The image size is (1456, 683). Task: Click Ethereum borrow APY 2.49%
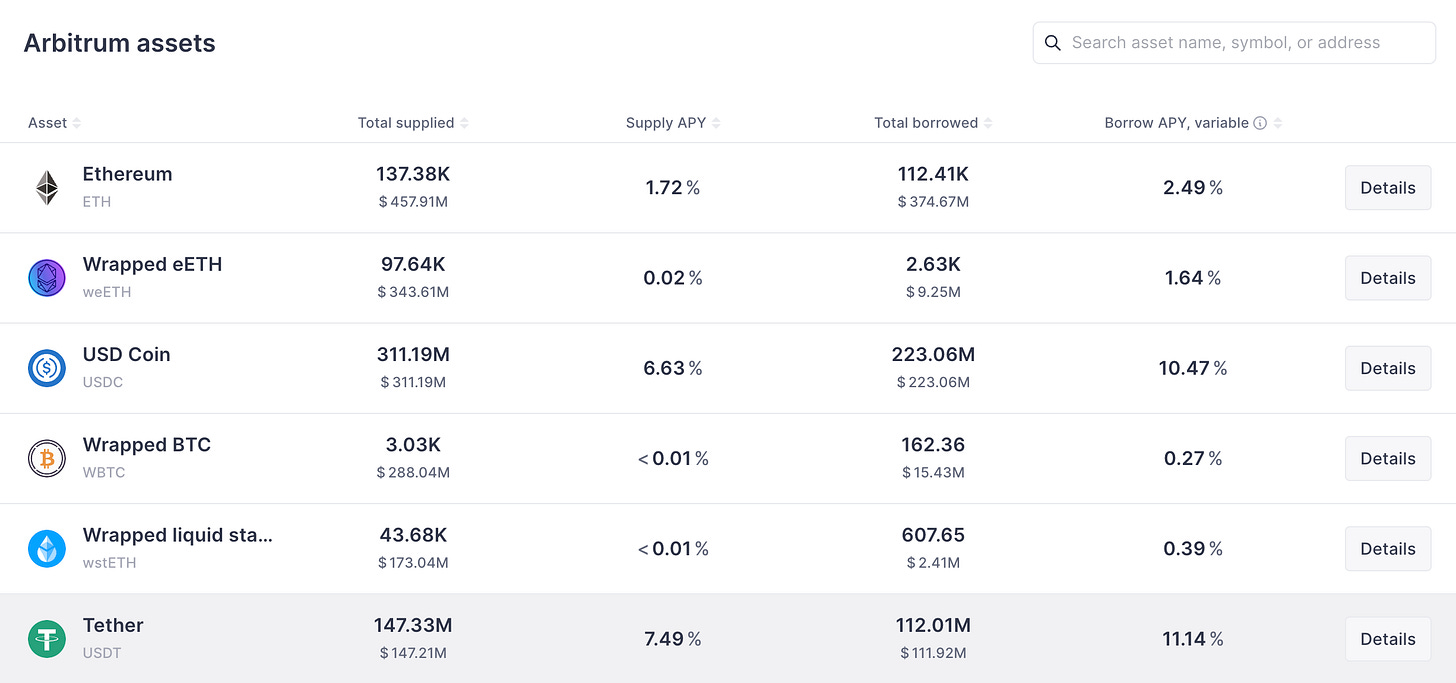pyautogui.click(x=1193, y=188)
